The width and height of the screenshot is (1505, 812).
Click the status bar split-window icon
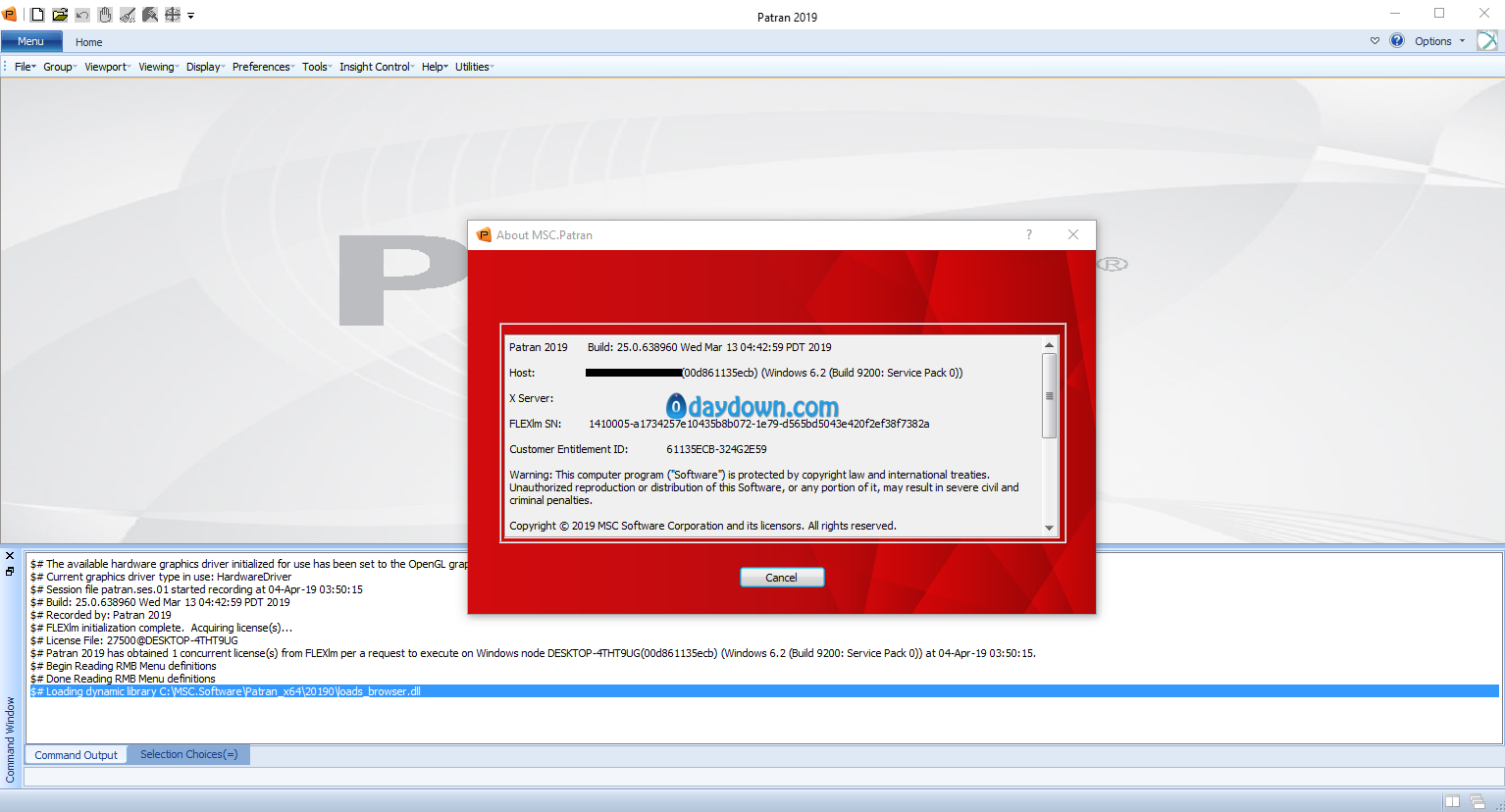1452,801
